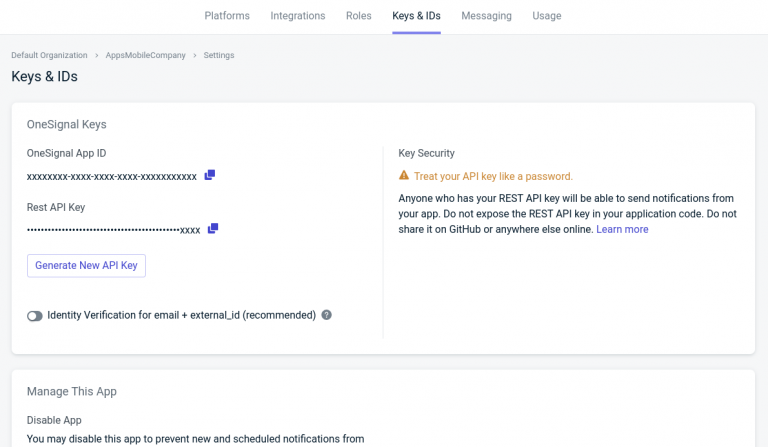Click the Identity Verification label text

[181, 315]
